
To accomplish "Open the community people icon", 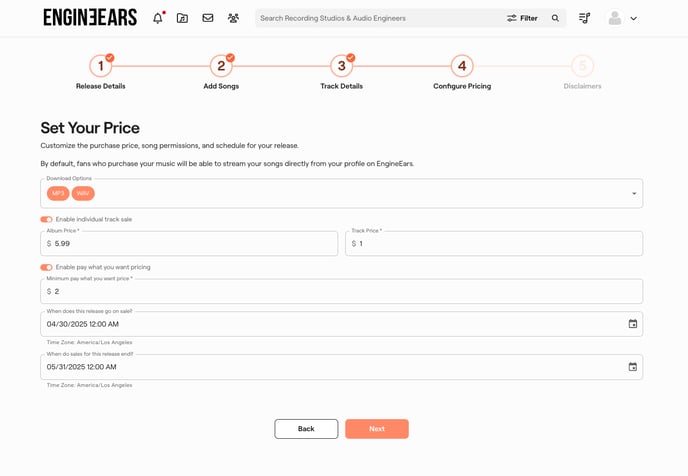I will pyautogui.click(x=233, y=18).
